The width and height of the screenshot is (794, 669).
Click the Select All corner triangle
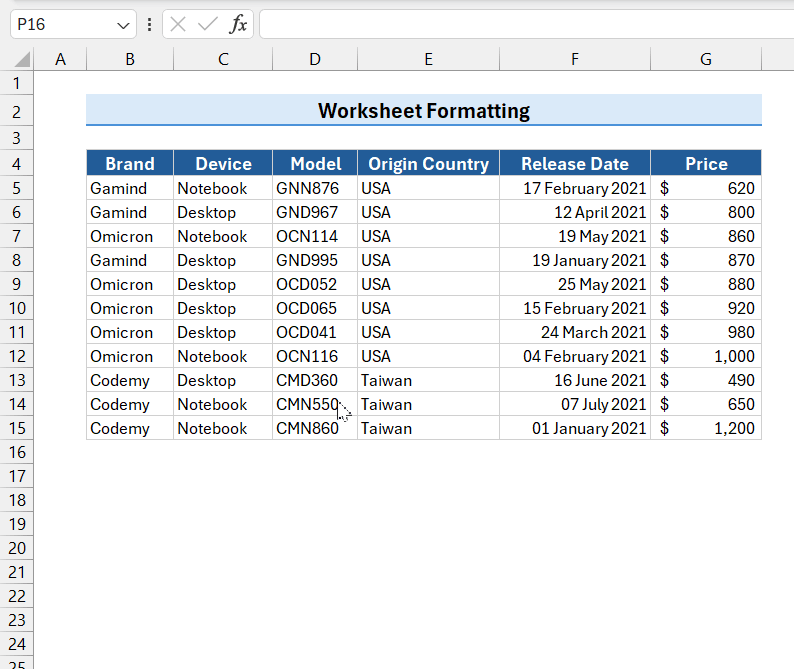[x=23, y=60]
